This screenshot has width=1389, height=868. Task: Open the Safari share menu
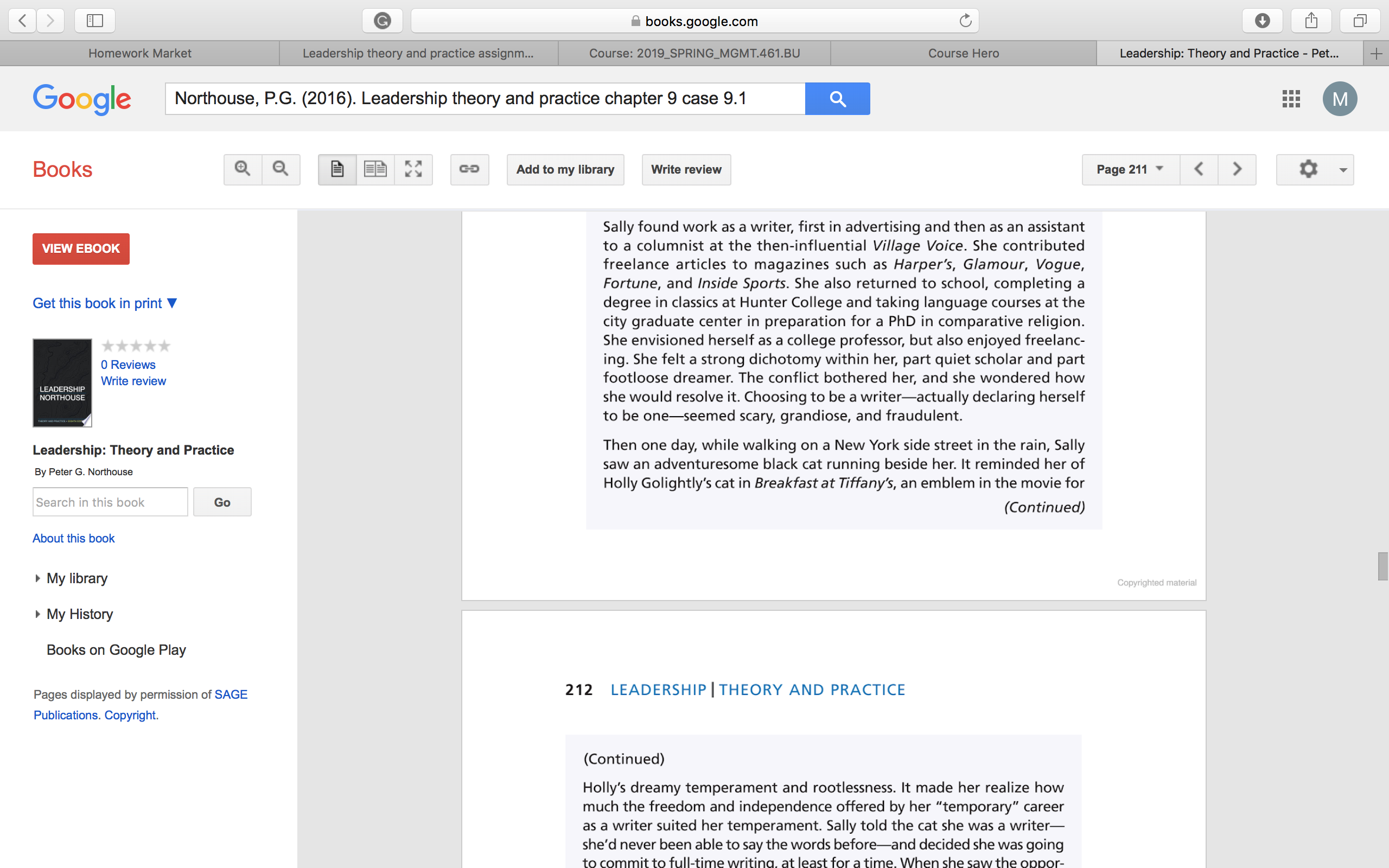click(1311, 21)
